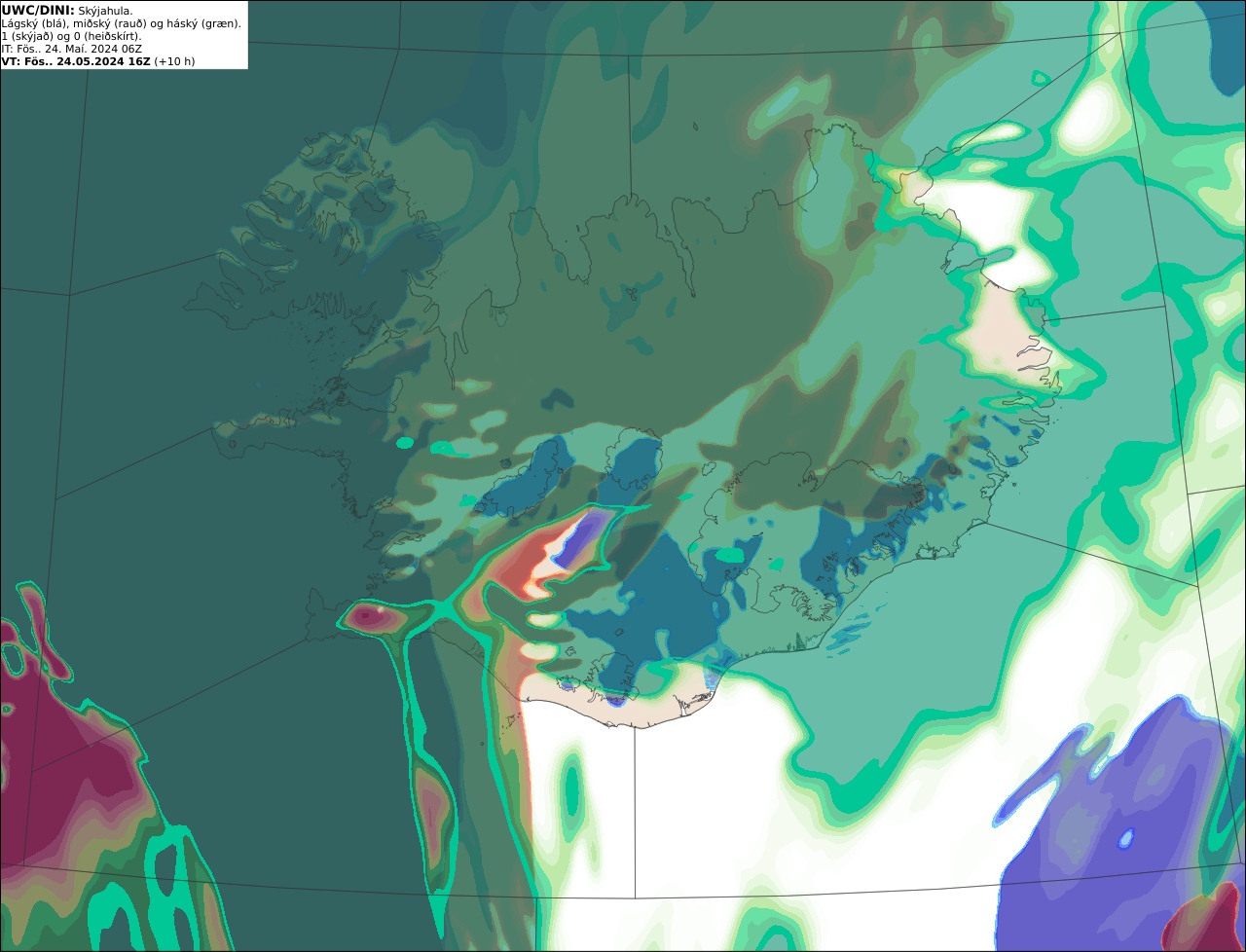Click the 'UWC/DINI: Skýjahula.' title line
The width and height of the screenshot is (1246, 952).
(x=67, y=10)
